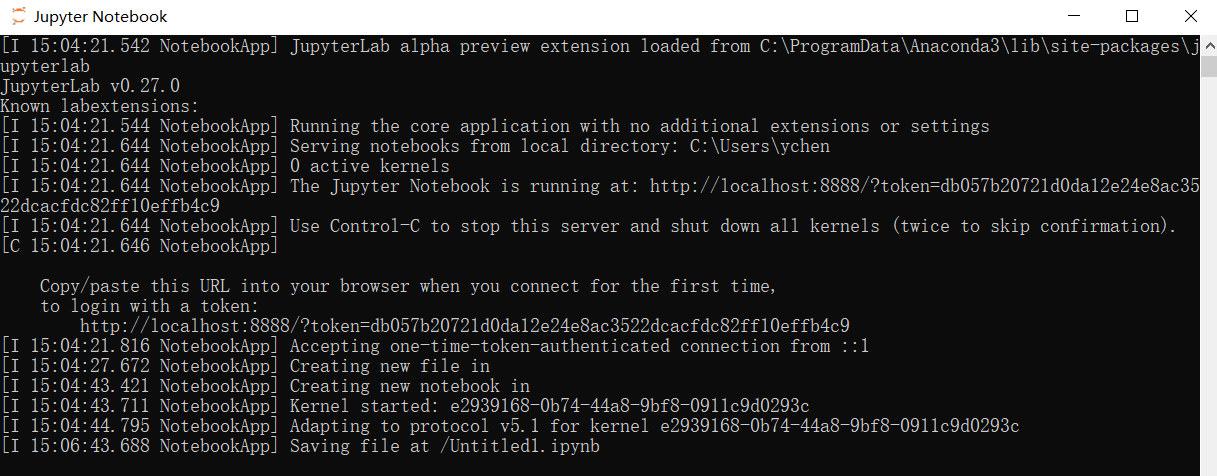
Task: Click the "Jupyter Notebook" window title text
Action: point(100,16)
